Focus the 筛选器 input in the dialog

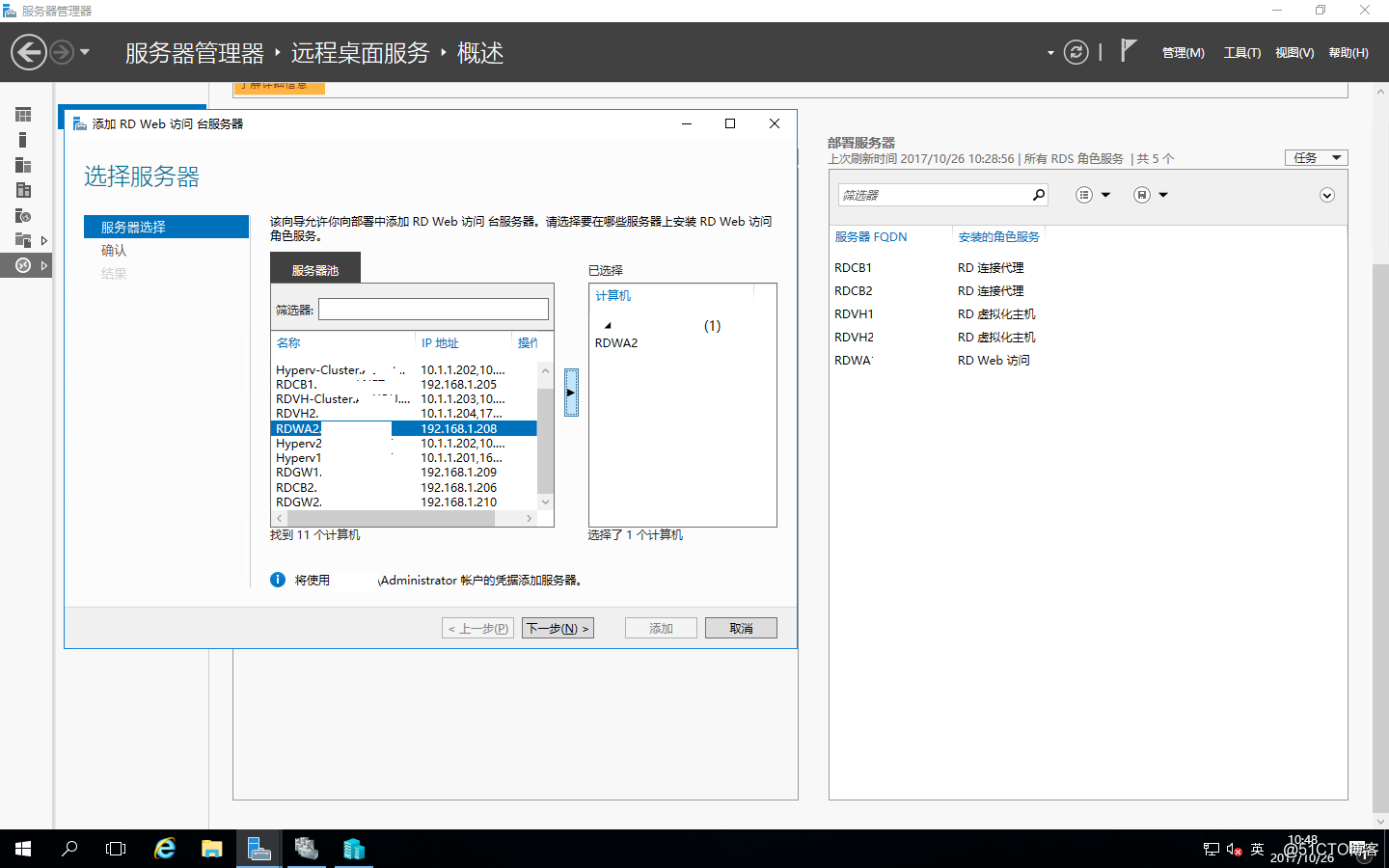click(433, 310)
